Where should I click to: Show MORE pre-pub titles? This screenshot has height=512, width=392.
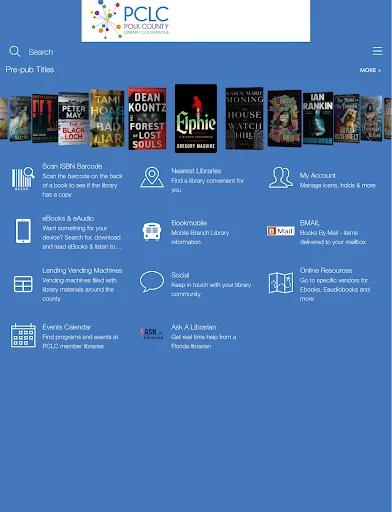point(370,70)
